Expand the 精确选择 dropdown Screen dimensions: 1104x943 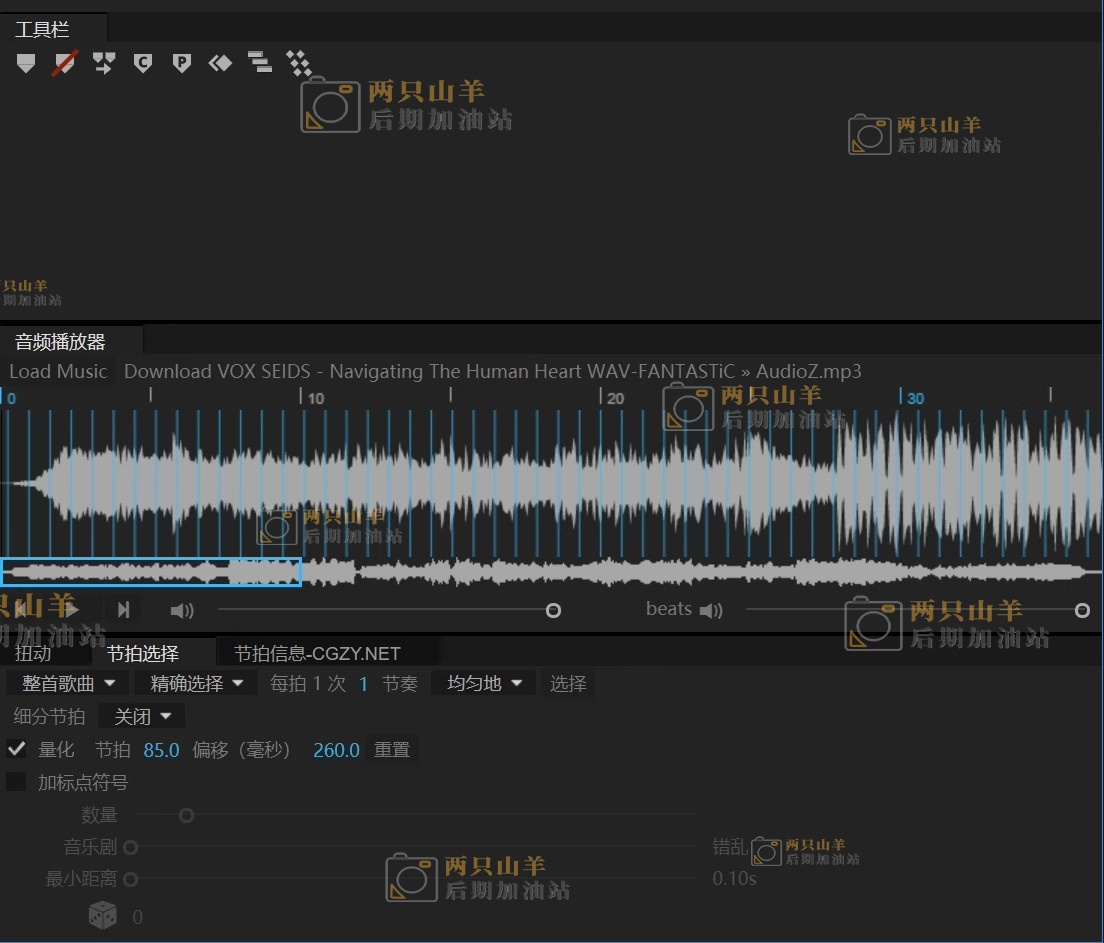pyautogui.click(x=196, y=684)
